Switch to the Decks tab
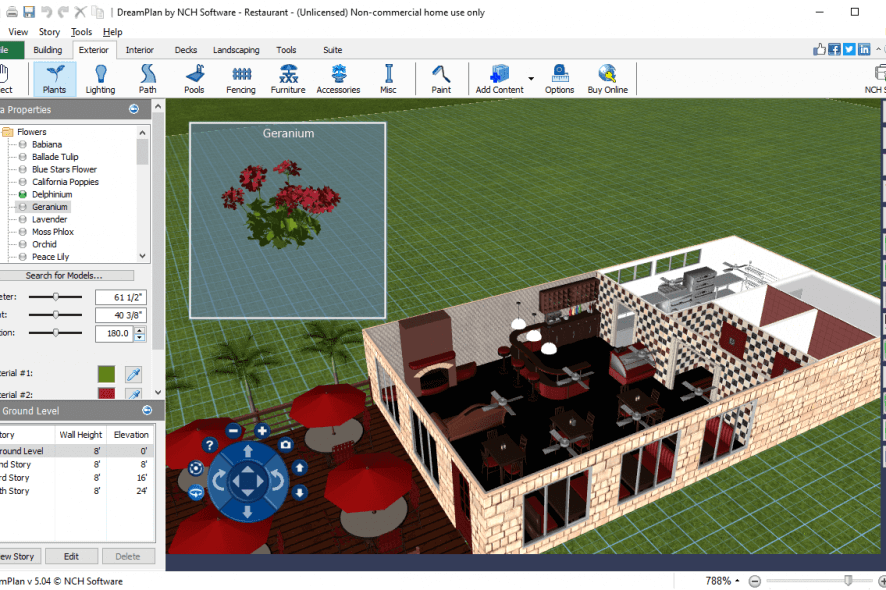 pos(186,50)
